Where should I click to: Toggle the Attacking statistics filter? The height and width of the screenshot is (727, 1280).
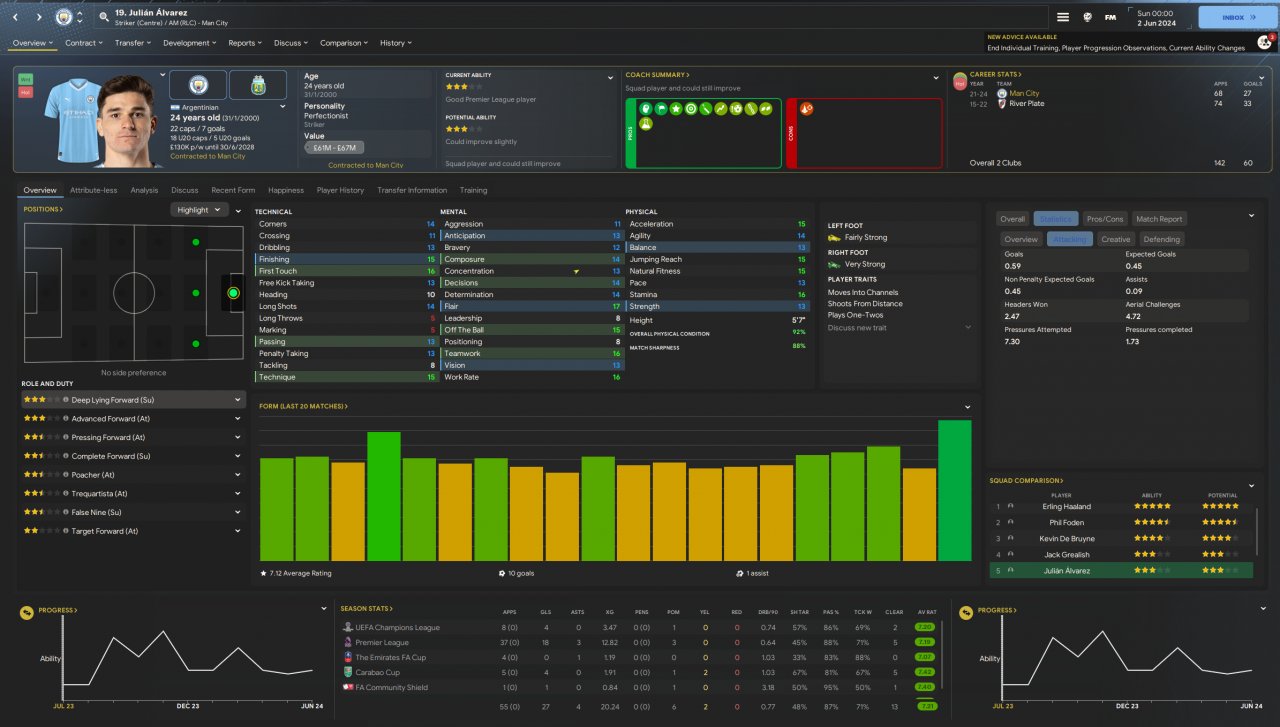1069,239
